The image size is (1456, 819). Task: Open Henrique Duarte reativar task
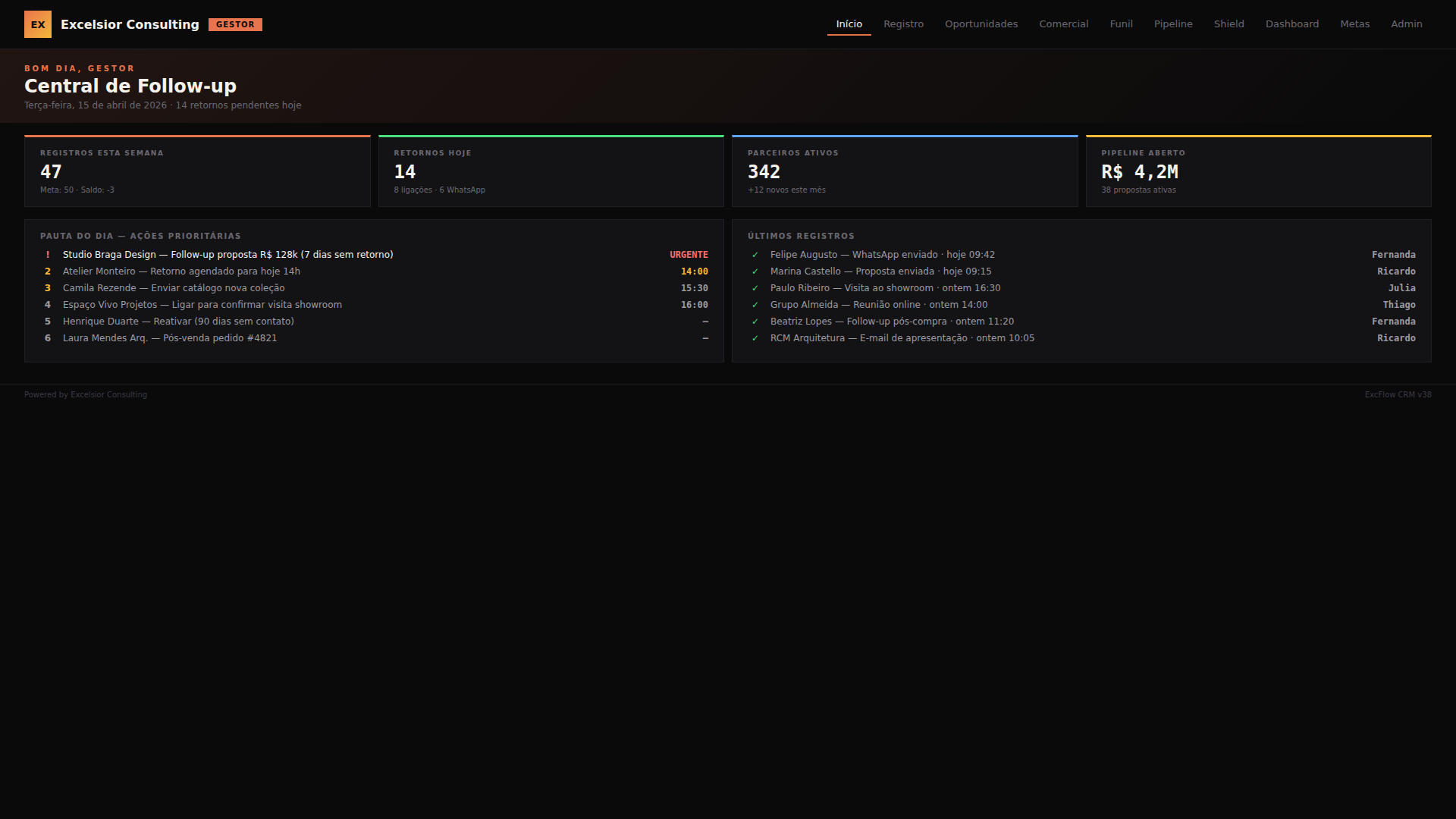[x=178, y=322]
